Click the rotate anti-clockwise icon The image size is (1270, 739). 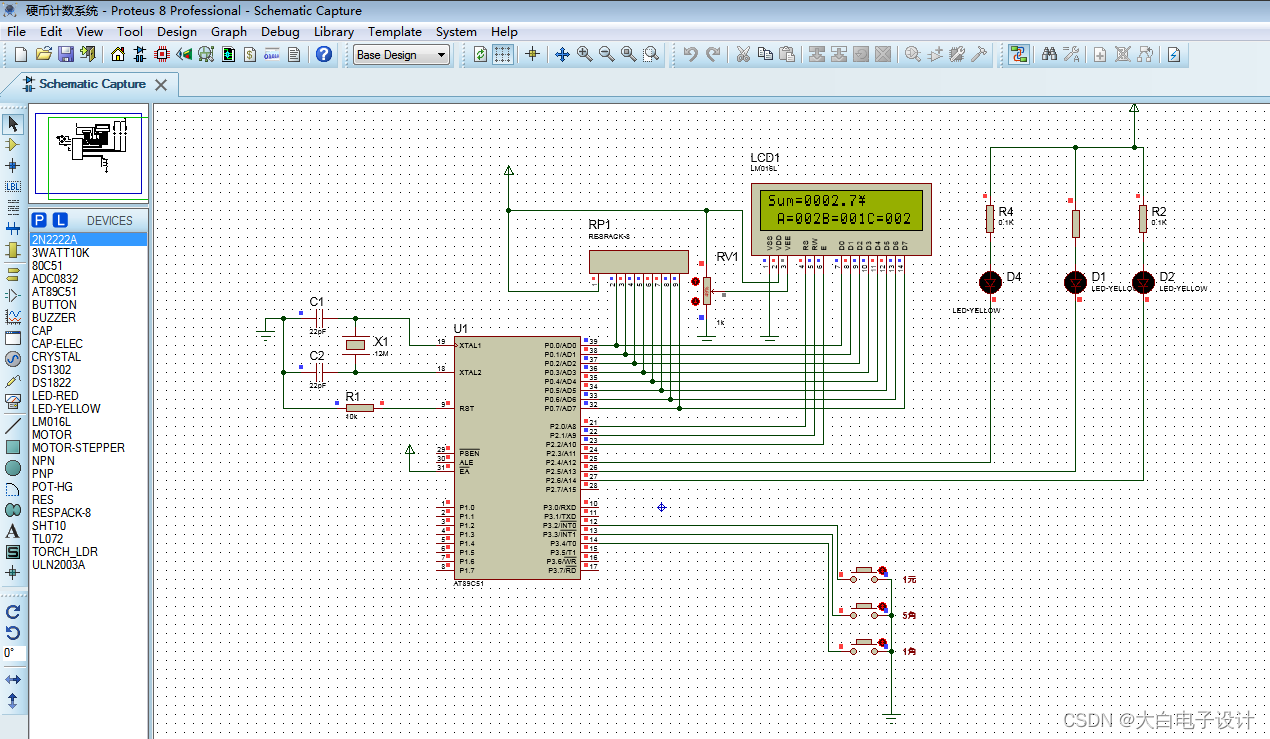[13, 632]
